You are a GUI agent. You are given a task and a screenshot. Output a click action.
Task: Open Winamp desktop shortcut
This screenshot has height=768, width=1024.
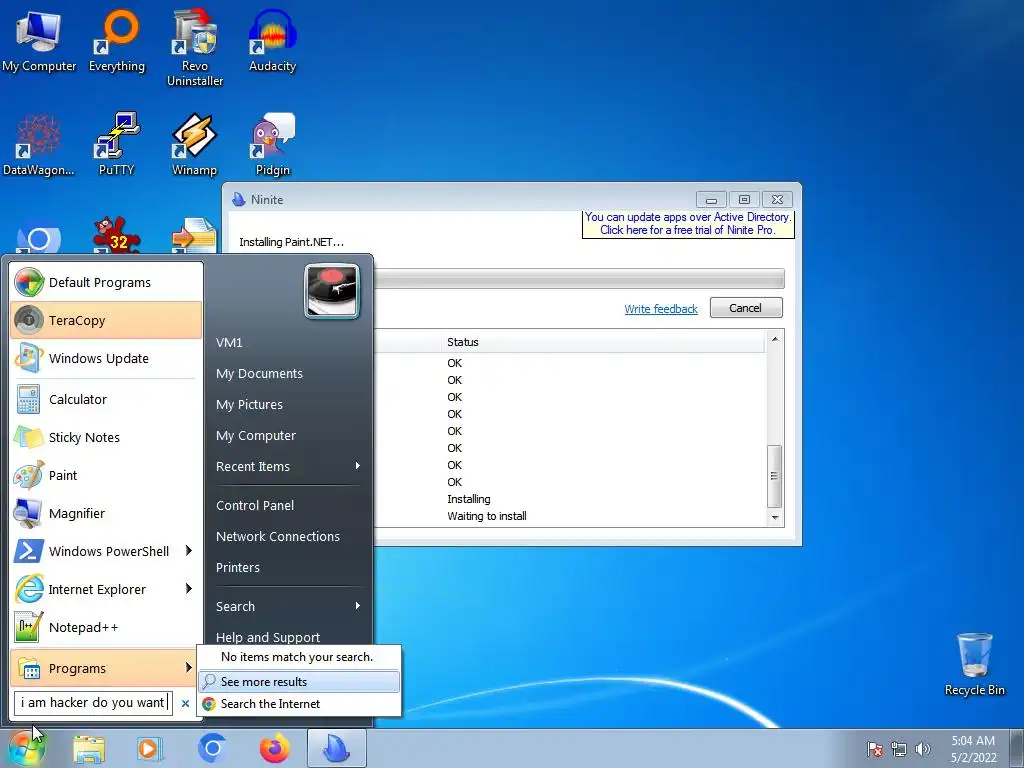[x=194, y=145]
